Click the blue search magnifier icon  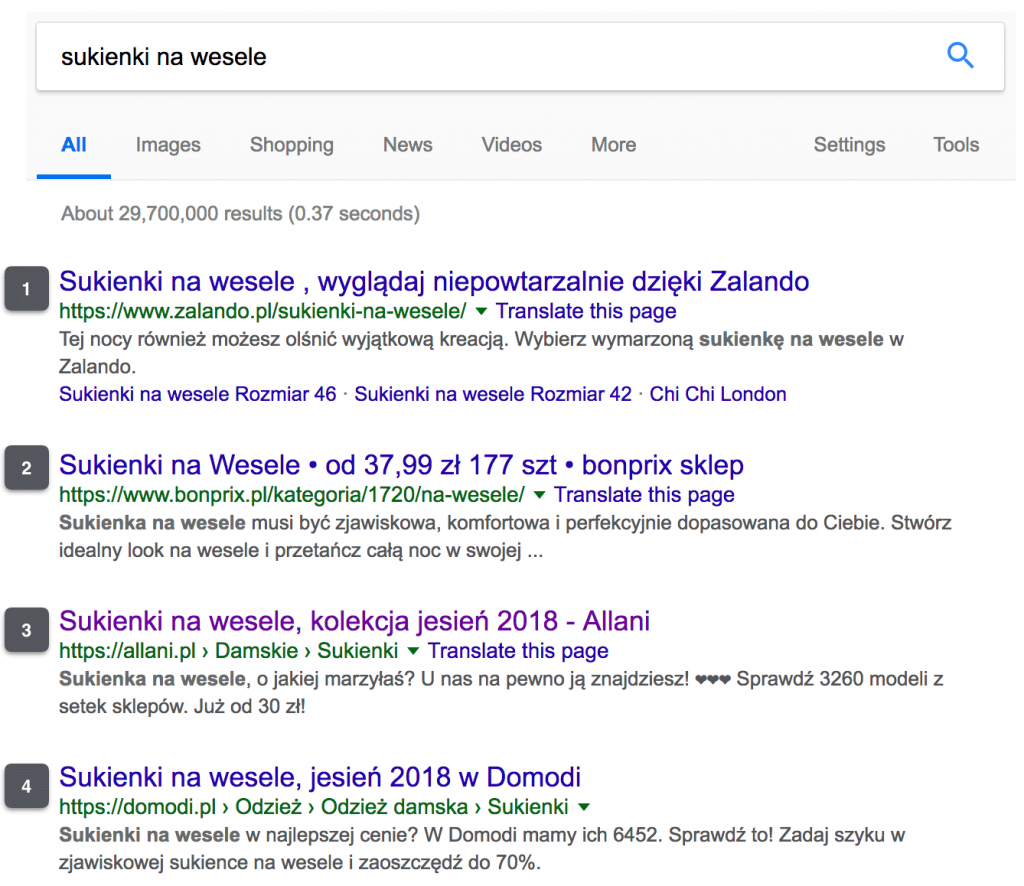click(x=960, y=55)
